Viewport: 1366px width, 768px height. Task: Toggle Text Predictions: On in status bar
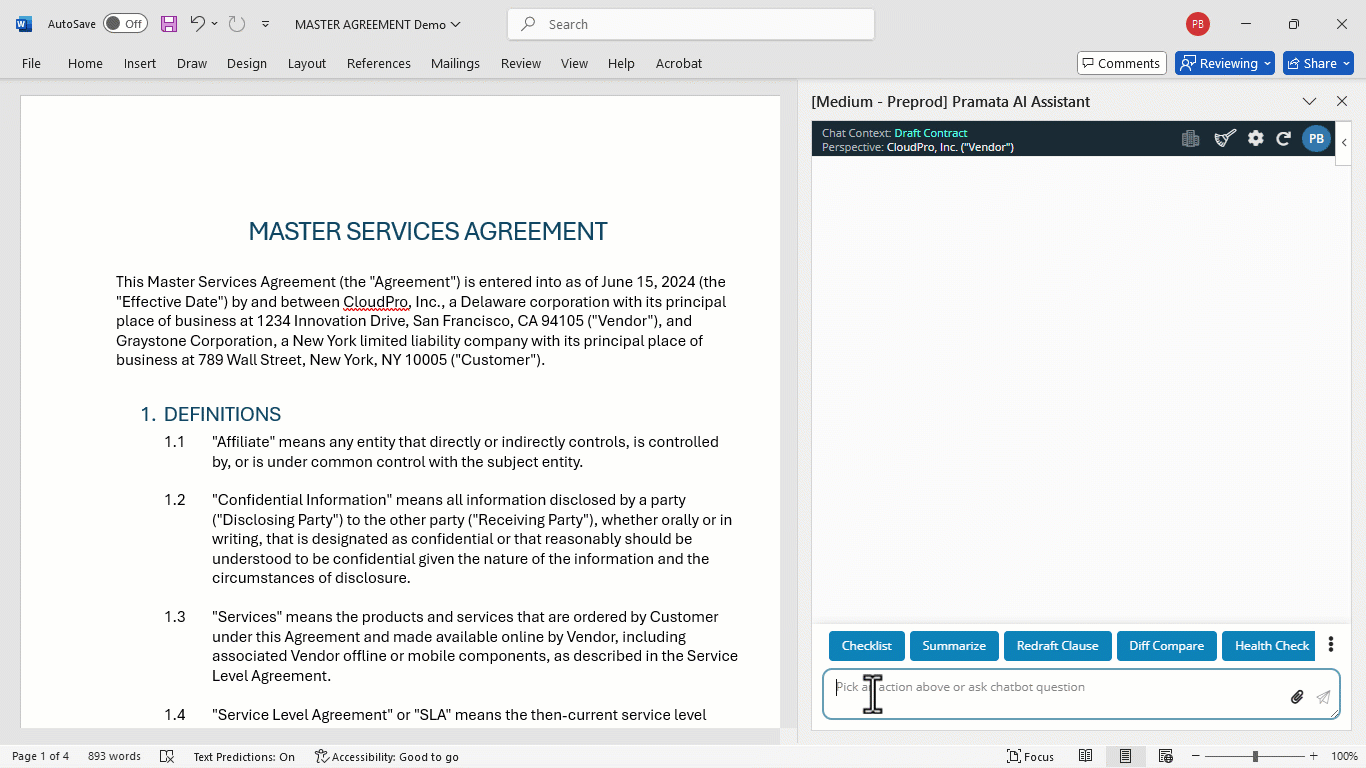tap(244, 756)
